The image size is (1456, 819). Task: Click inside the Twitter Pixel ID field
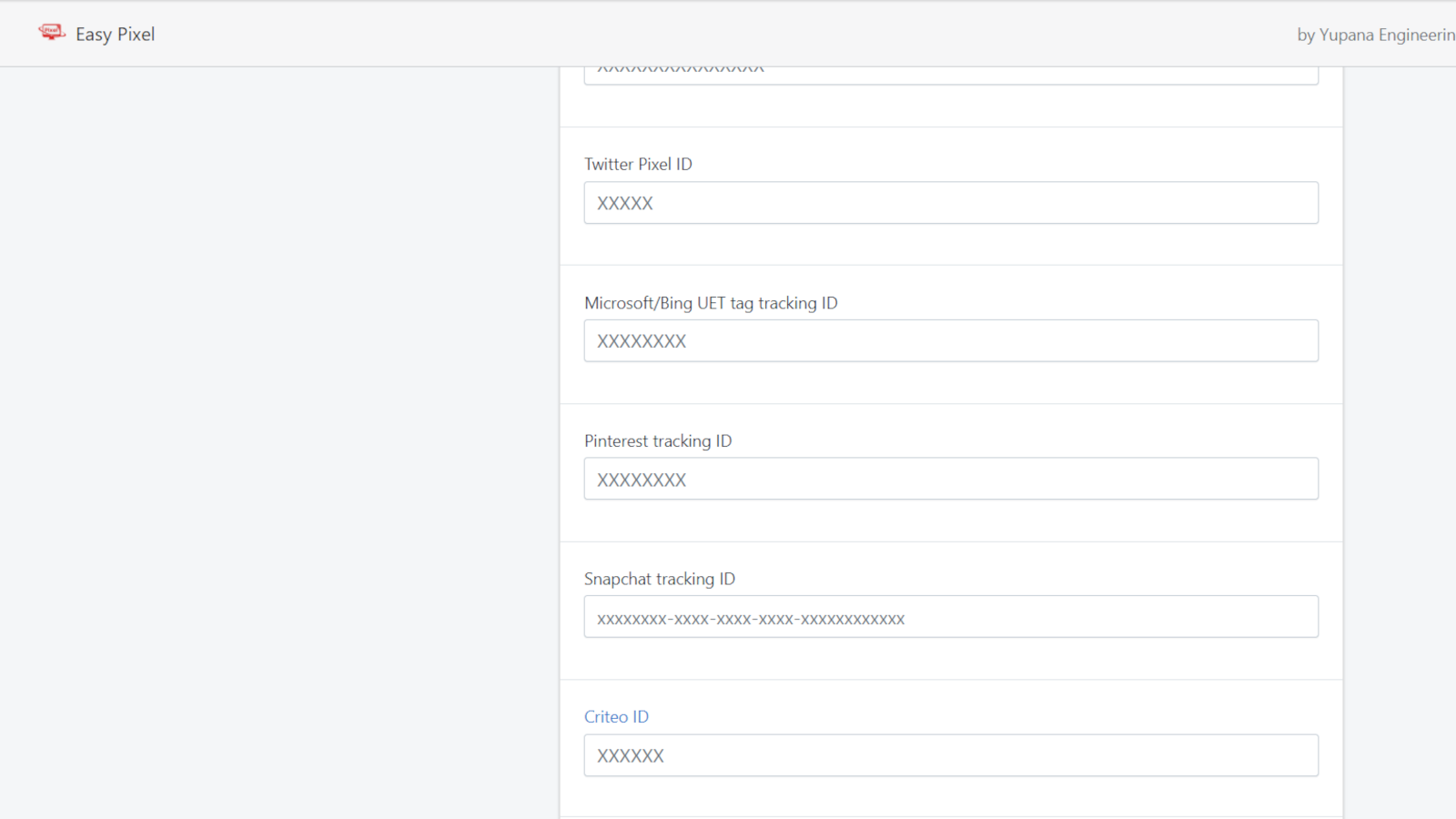click(x=950, y=203)
